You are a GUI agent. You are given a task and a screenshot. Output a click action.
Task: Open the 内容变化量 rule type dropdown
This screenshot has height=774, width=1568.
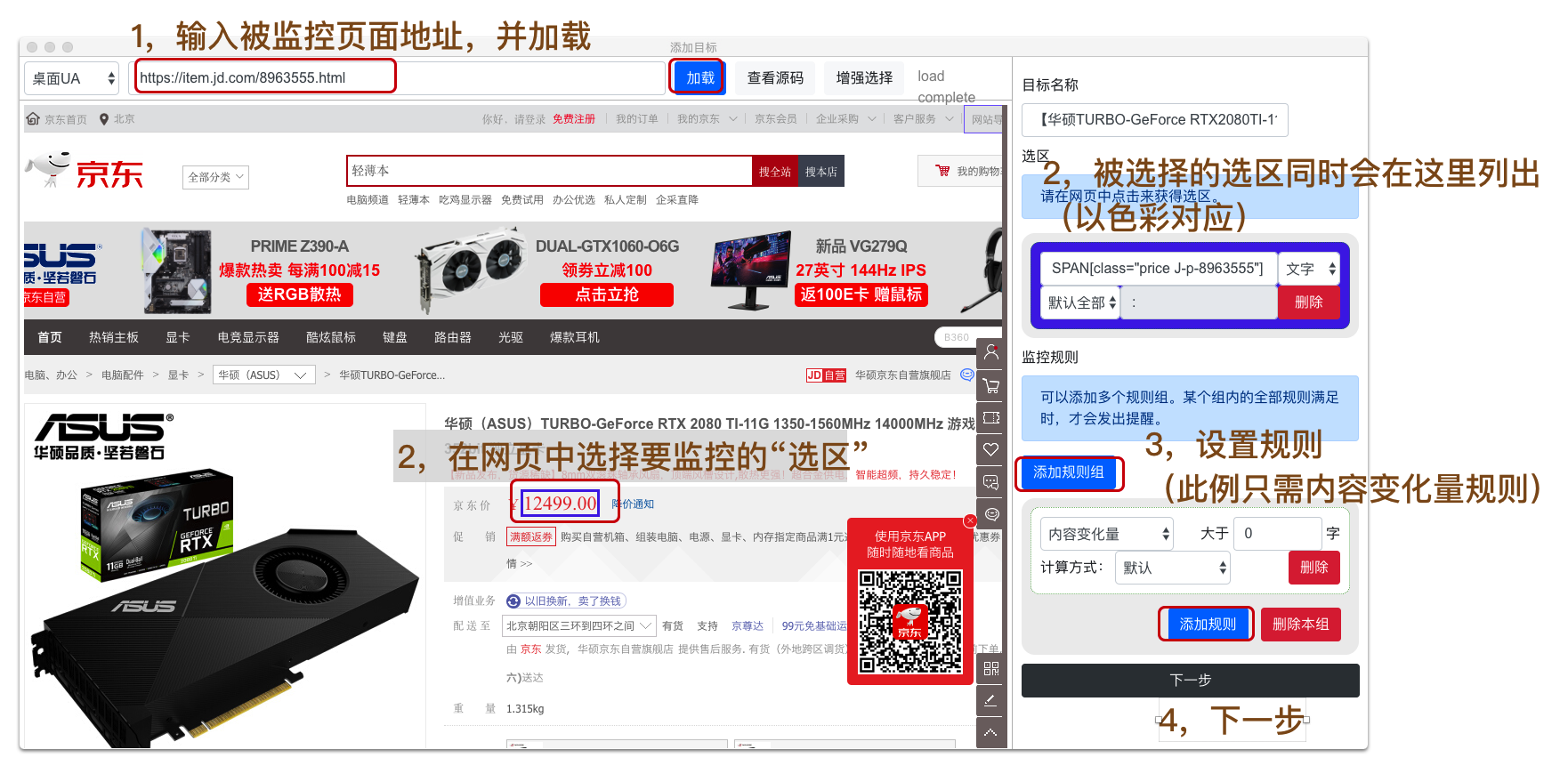[x=1107, y=534]
